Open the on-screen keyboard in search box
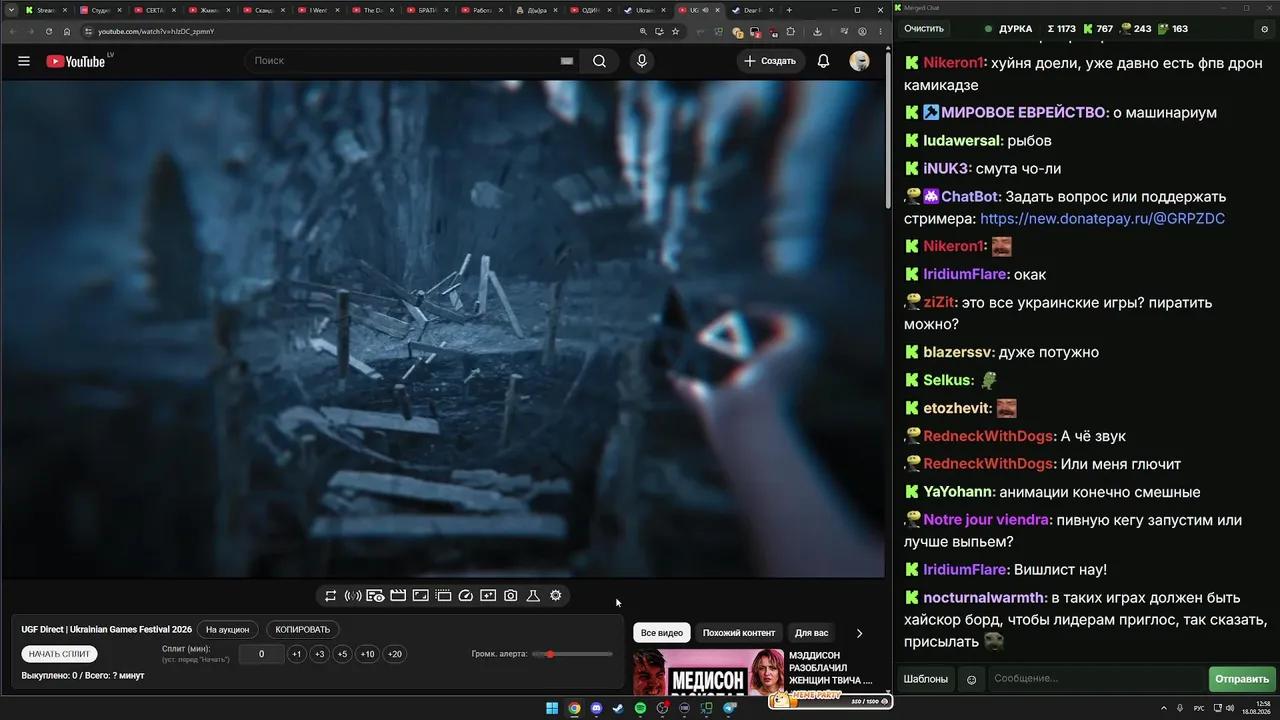The width and height of the screenshot is (1280, 720). (x=567, y=61)
